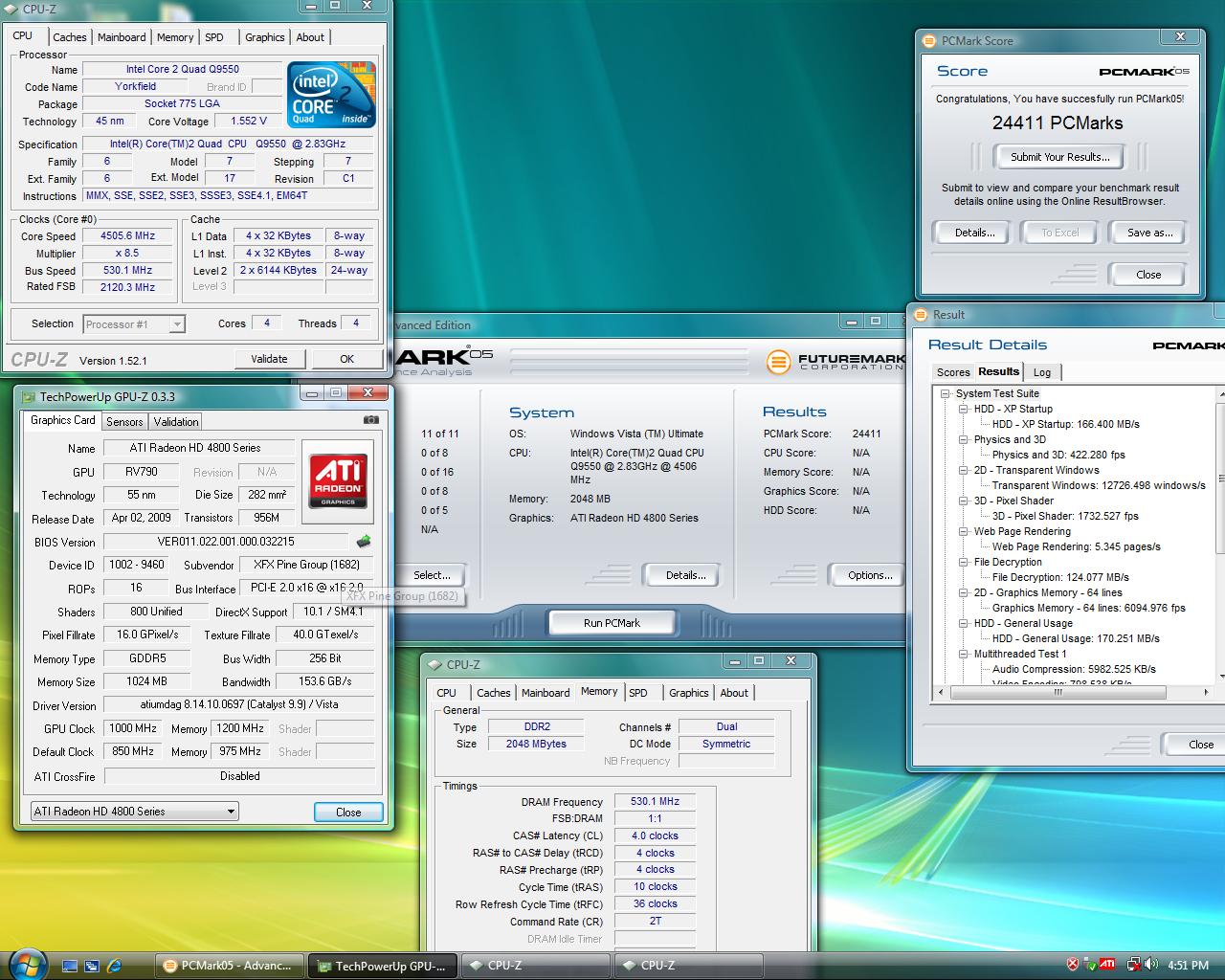
Task: Collapse the Web Page Rendering node
Action: (x=964, y=531)
